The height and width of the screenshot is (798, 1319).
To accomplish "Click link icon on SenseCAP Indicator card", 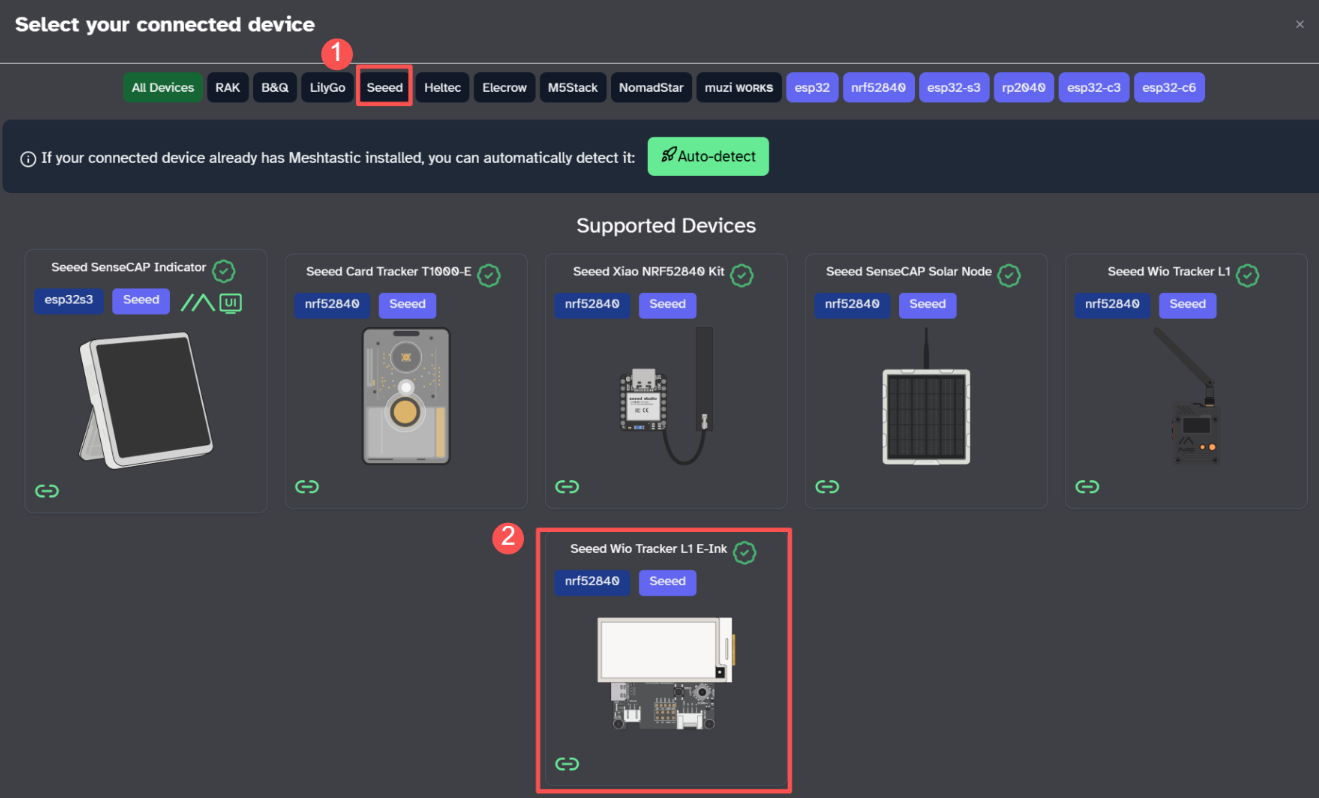I will (47, 491).
